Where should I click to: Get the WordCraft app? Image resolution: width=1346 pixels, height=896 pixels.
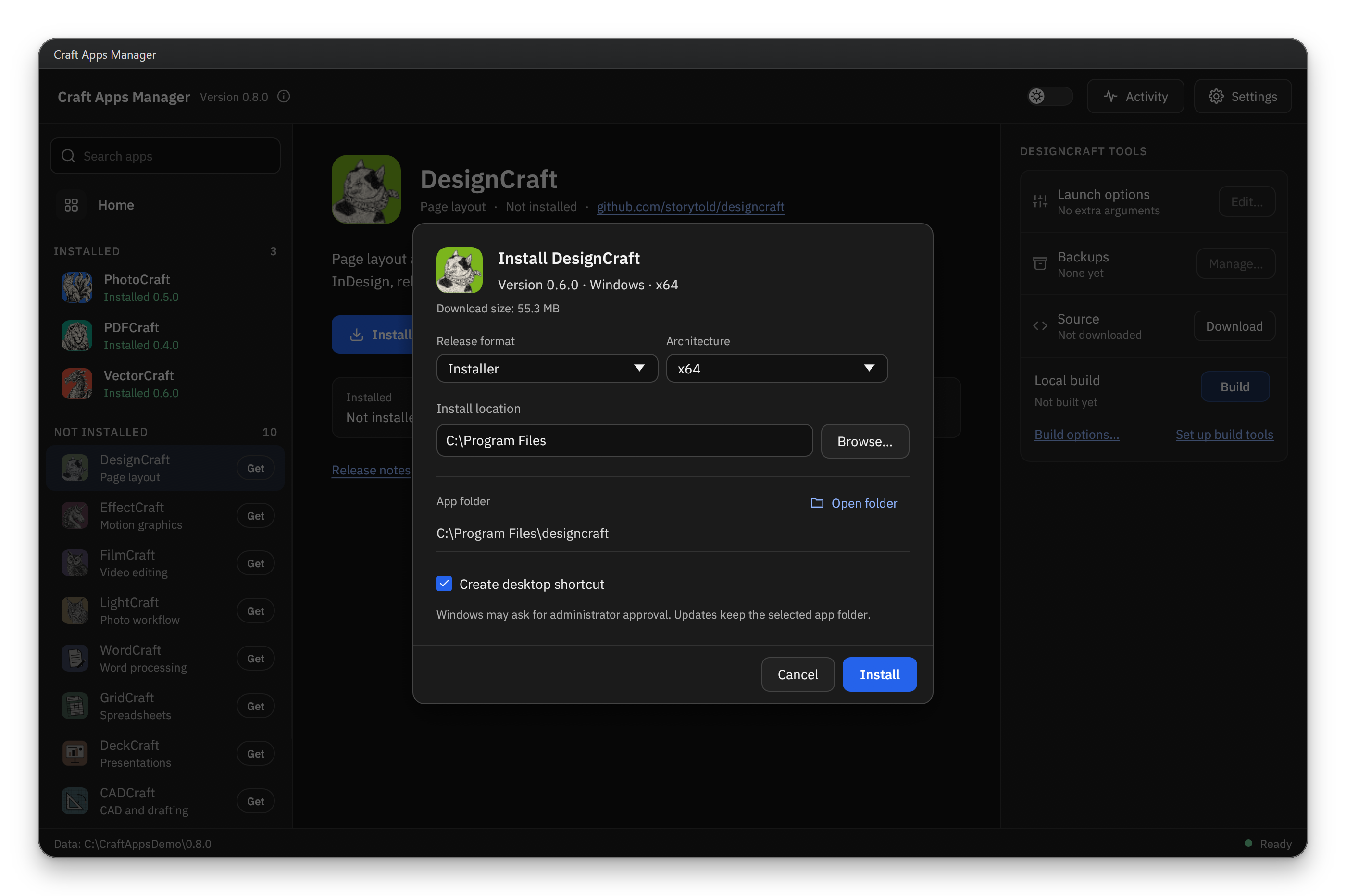tap(255, 658)
